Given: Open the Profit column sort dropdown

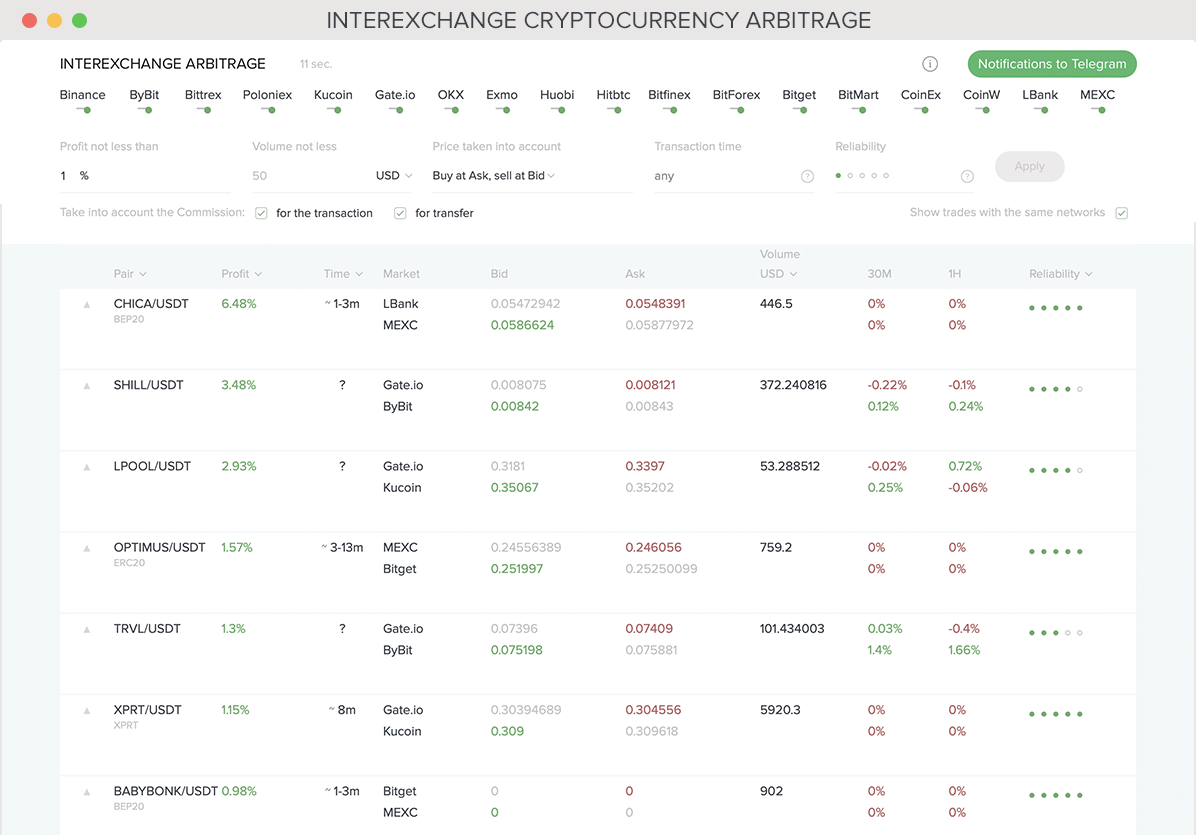Looking at the screenshot, I should 240,273.
